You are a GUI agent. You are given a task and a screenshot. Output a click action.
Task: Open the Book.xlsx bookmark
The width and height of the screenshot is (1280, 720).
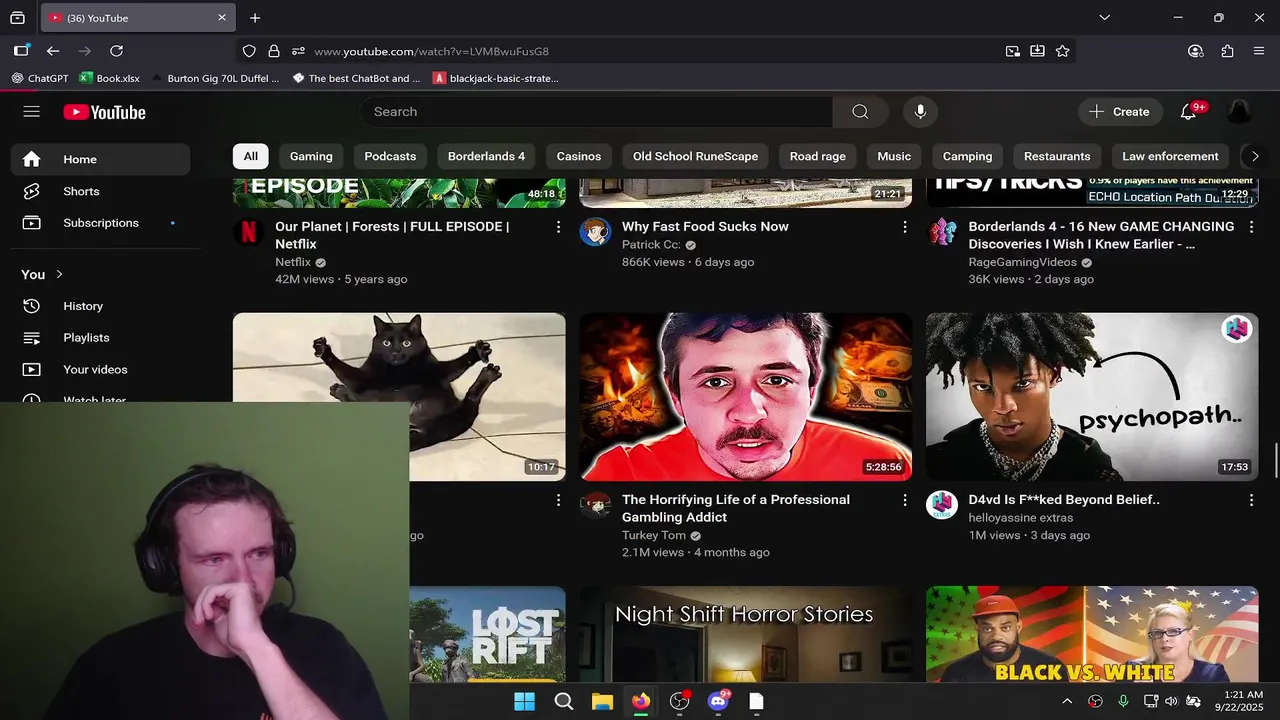[x=110, y=78]
